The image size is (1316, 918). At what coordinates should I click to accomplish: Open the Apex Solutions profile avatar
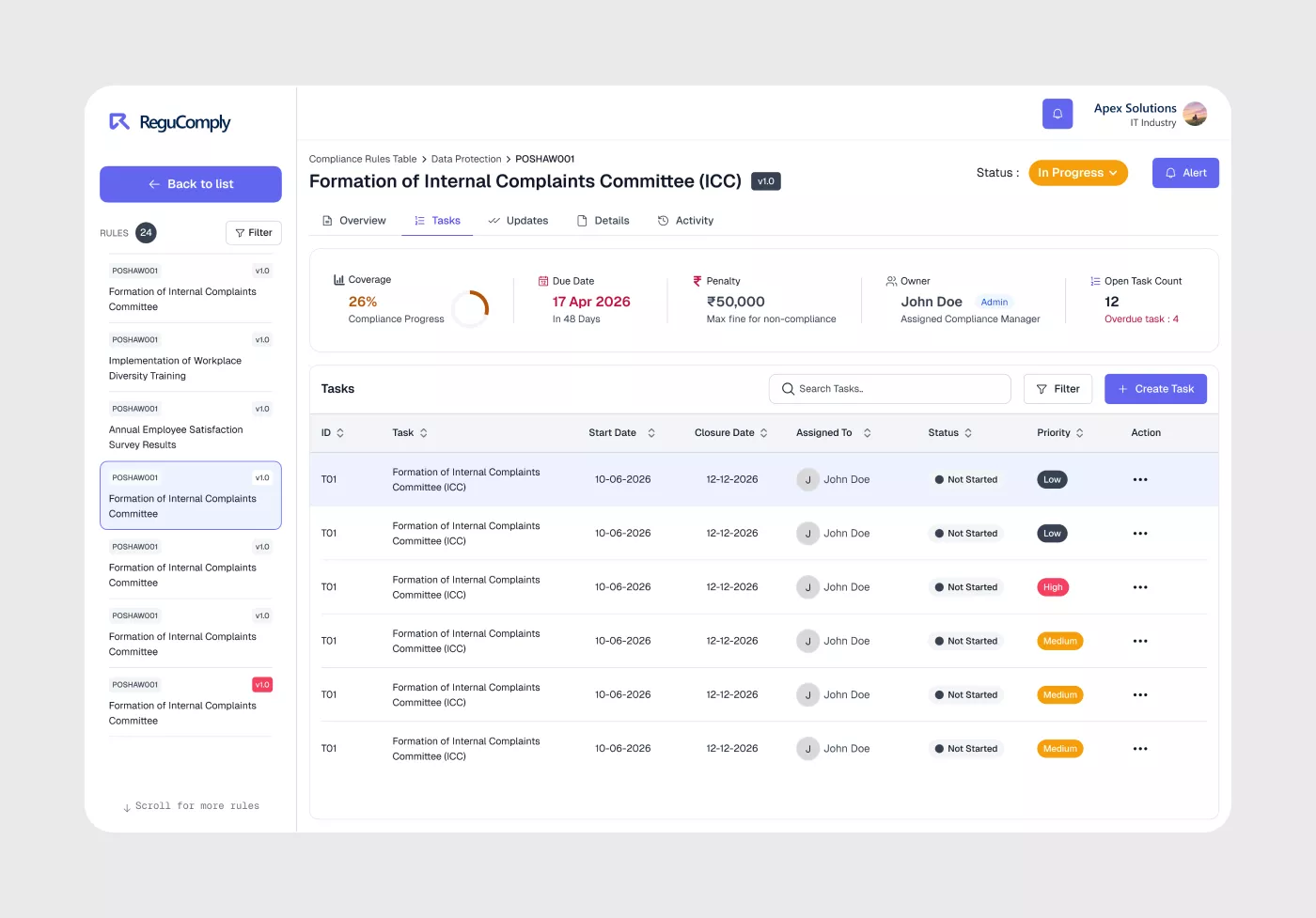click(1195, 114)
